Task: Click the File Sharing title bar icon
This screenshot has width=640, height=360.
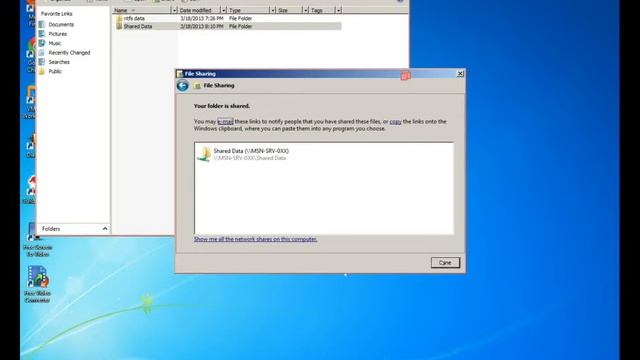Action: coord(180,74)
